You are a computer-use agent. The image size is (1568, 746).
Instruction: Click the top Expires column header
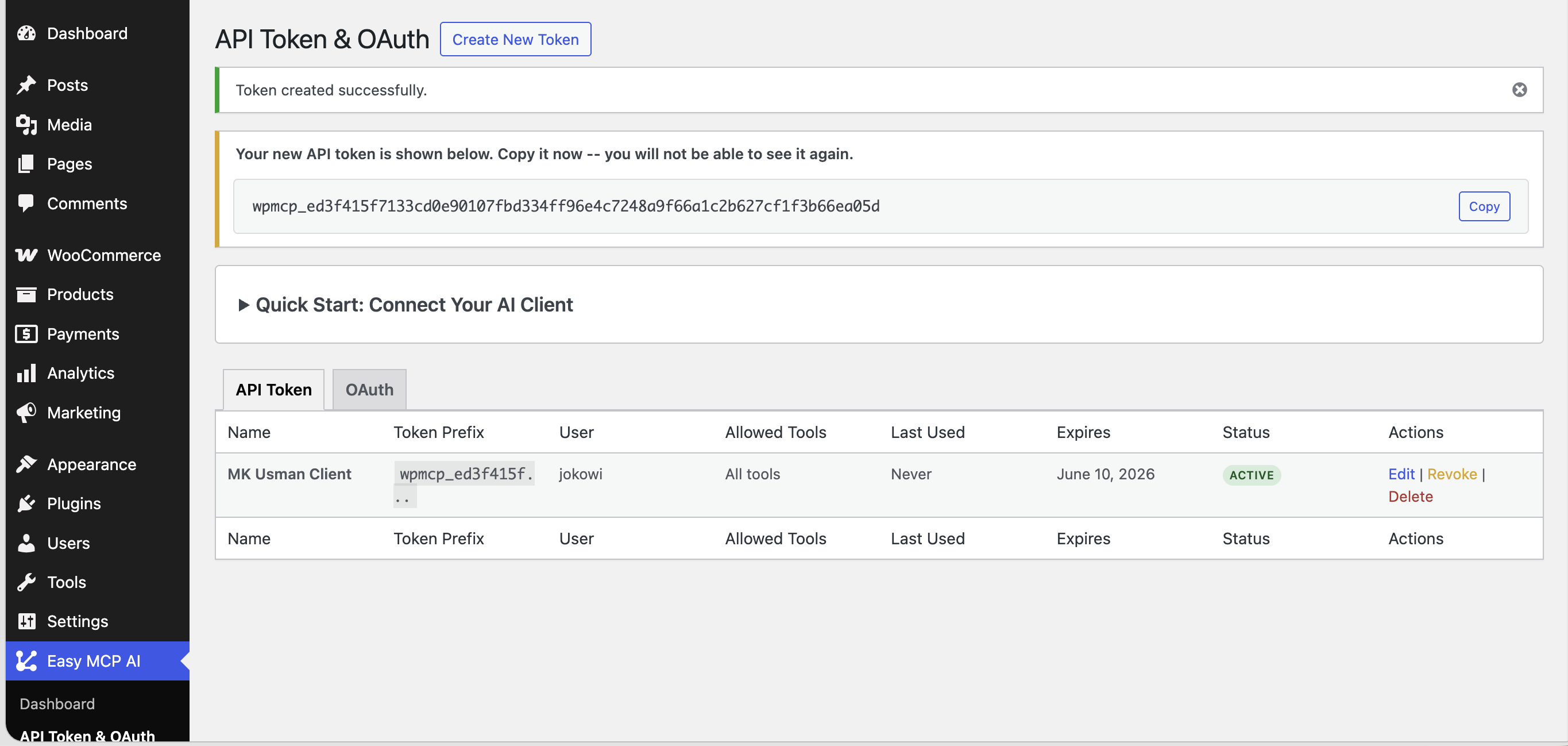(1083, 432)
